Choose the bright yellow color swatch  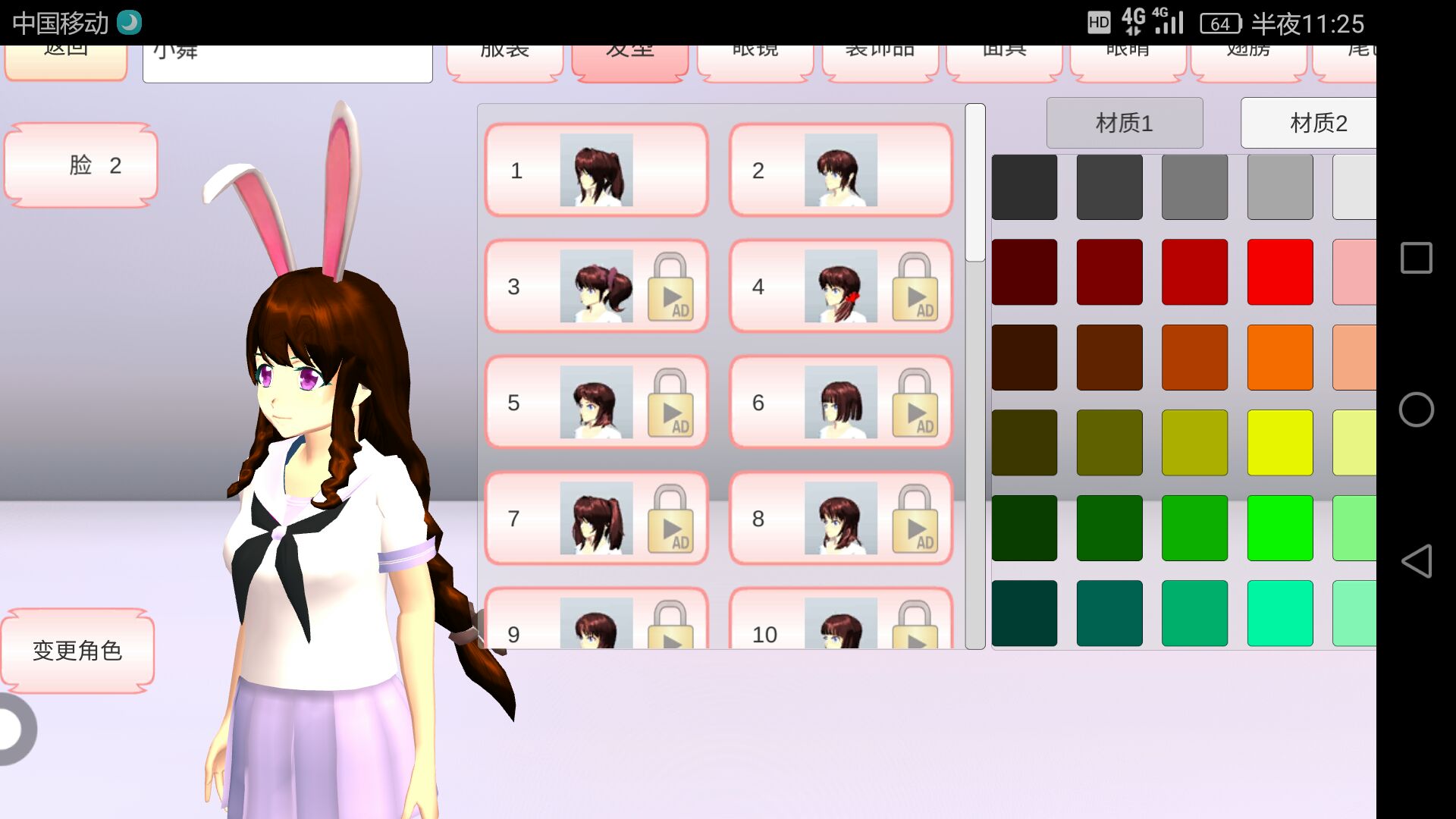(x=1279, y=443)
